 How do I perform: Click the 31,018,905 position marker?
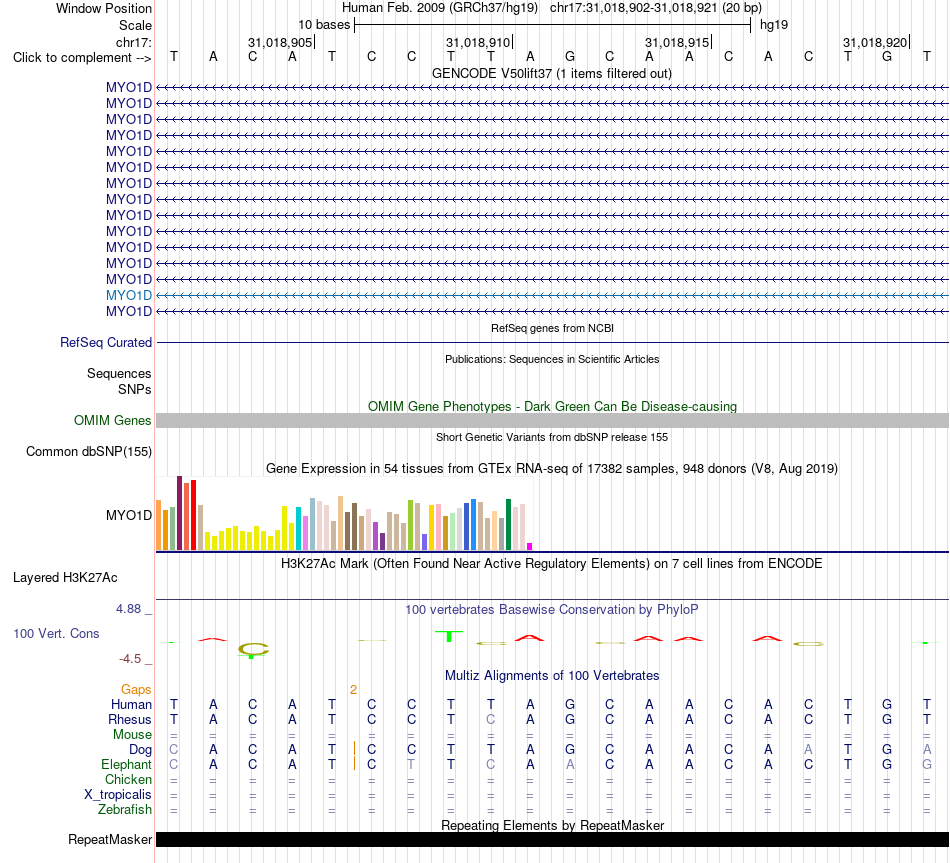pos(280,42)
